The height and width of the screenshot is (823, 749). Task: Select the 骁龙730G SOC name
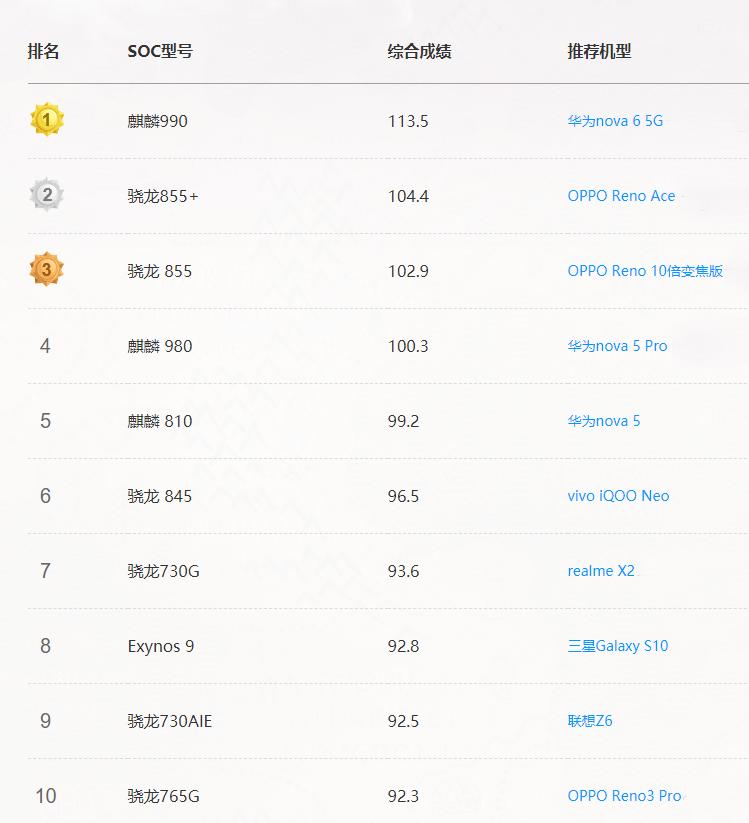click(163, 571)
